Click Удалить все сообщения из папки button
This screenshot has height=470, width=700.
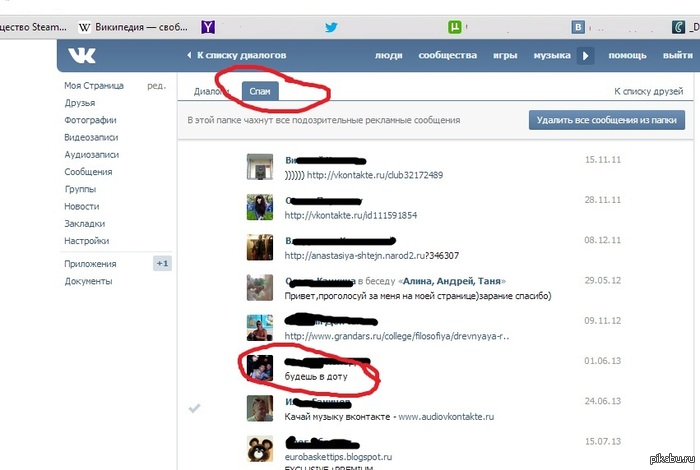coord(607,120)
